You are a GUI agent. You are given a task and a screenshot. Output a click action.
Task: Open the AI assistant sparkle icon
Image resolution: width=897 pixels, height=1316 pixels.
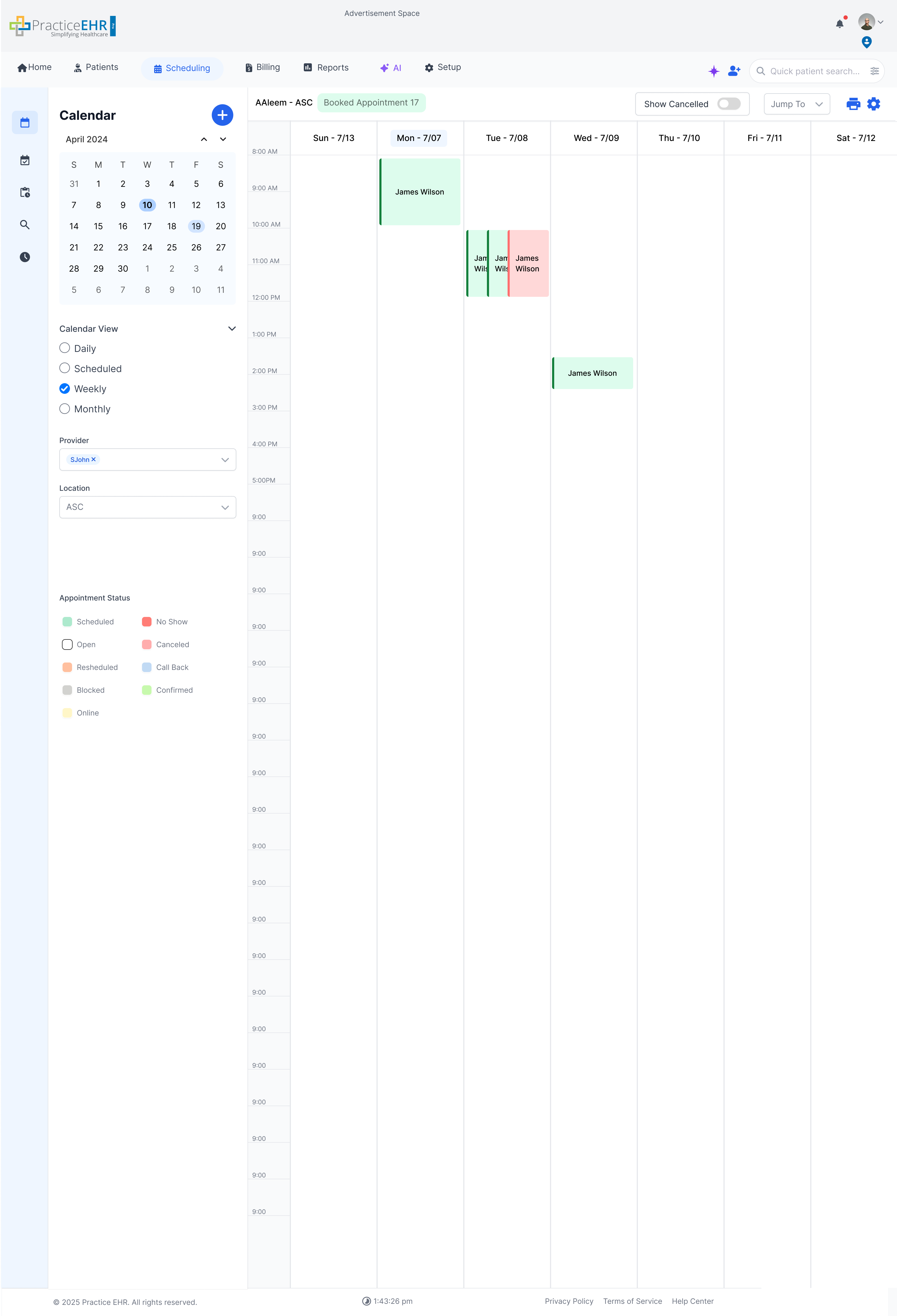(x=714, y=71)
